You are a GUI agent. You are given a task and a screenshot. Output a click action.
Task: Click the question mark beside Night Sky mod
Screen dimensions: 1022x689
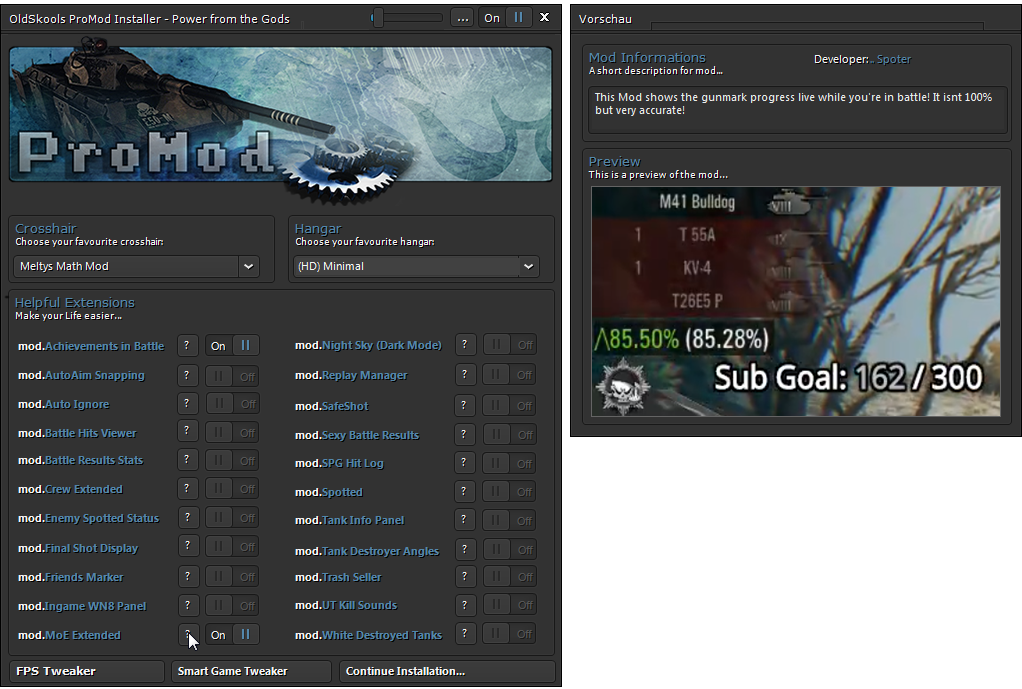465,345
